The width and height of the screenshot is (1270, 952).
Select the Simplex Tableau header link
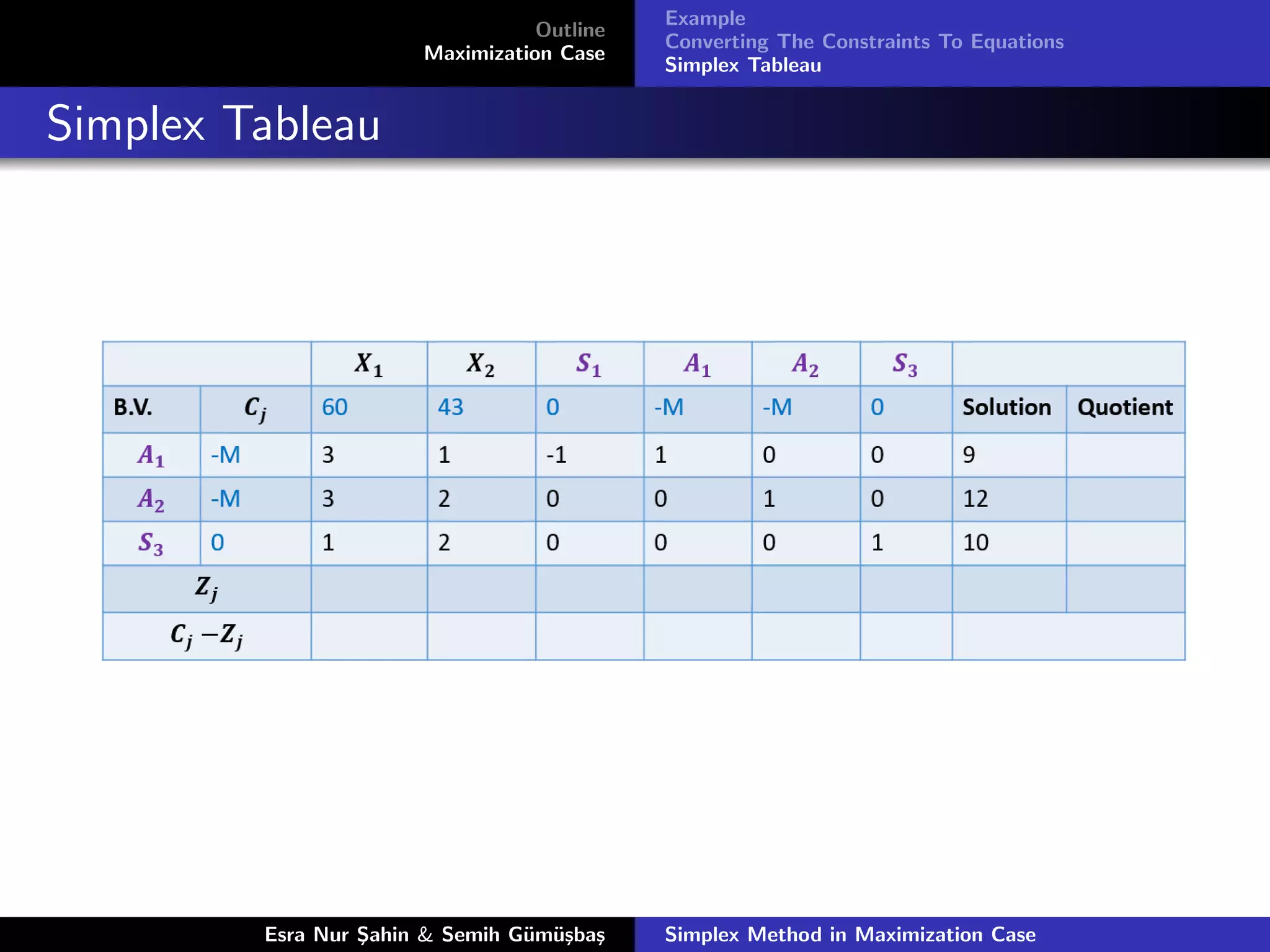point(742,65)
